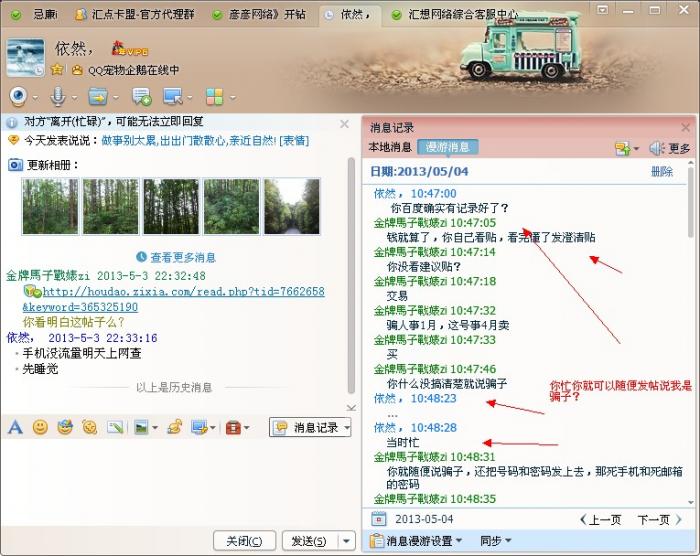Viewport: 700px width, 556px height.
Task: Expand remote desktop dropdown arrow
Action: coord(190,97)
